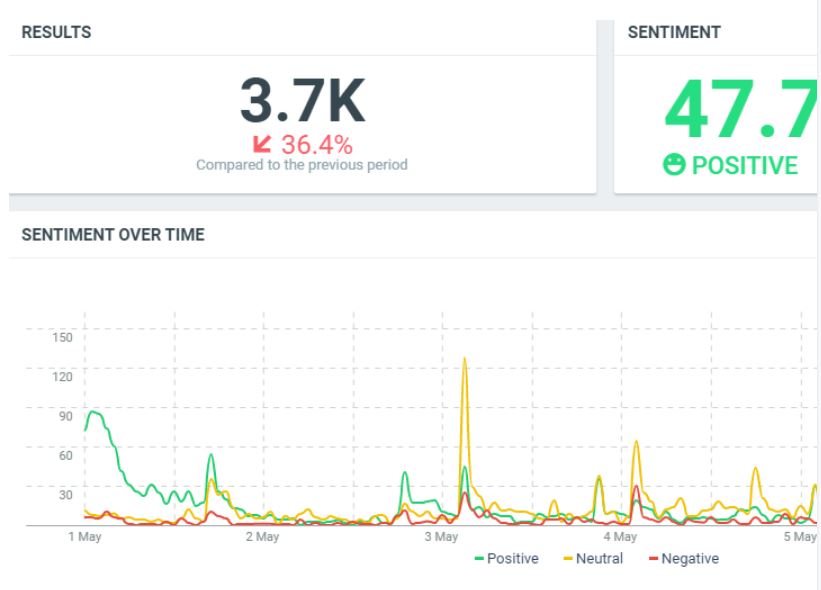The image size is (821, 590).
Task: Toggle the Positive series in the legend
Action: 506,559
